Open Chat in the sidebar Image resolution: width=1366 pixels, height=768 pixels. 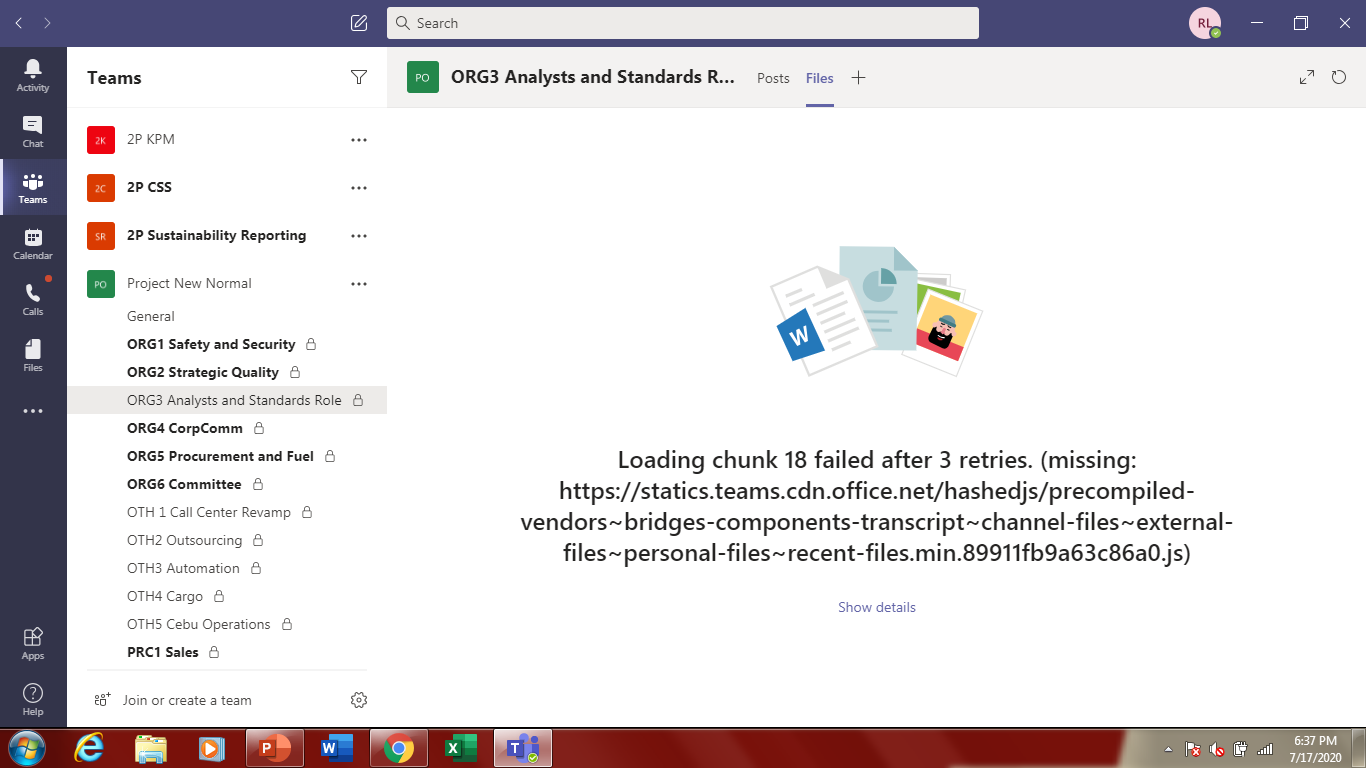(x=33, y=131)
